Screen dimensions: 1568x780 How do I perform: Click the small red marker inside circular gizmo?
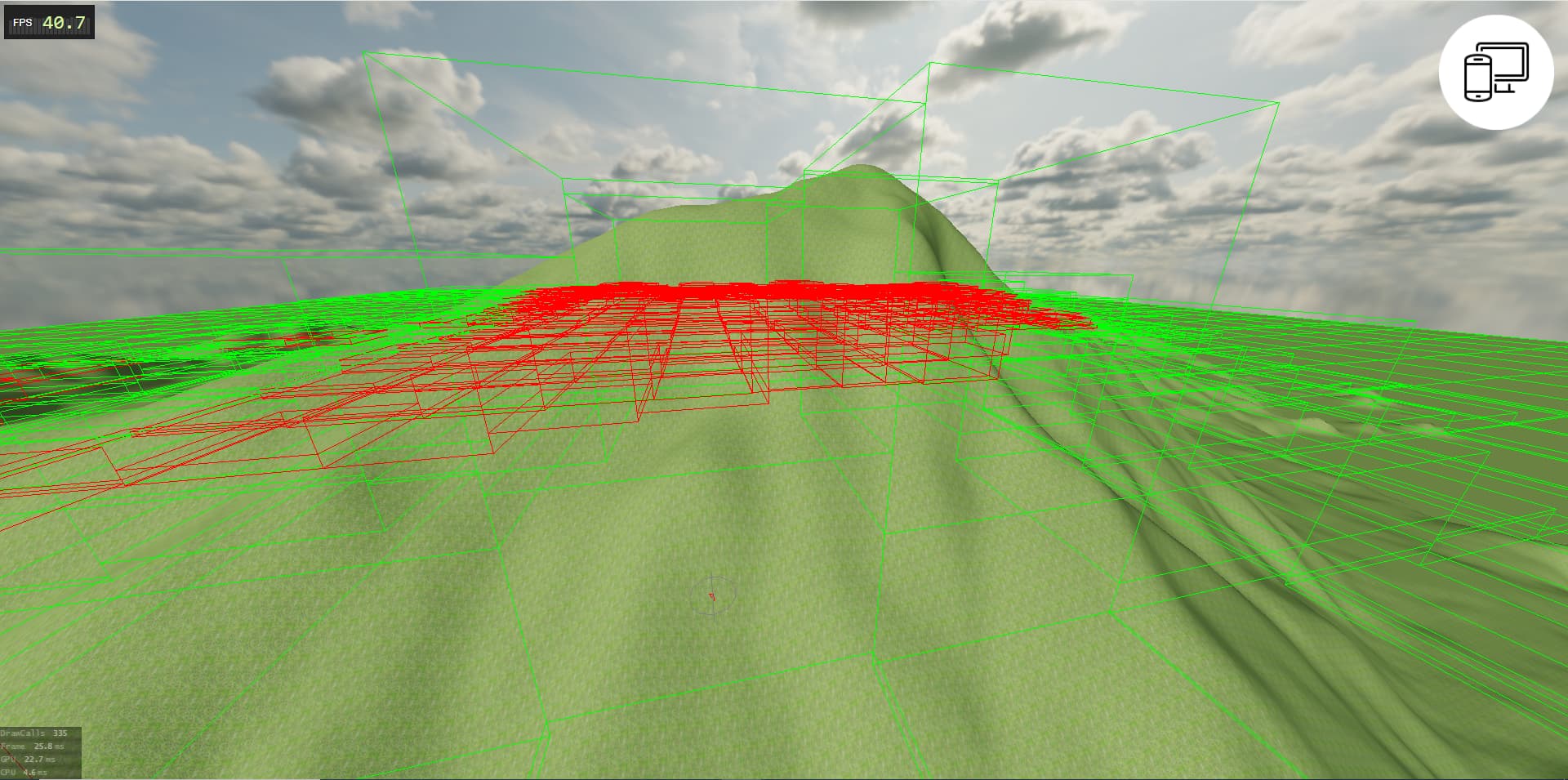(712, 597)
